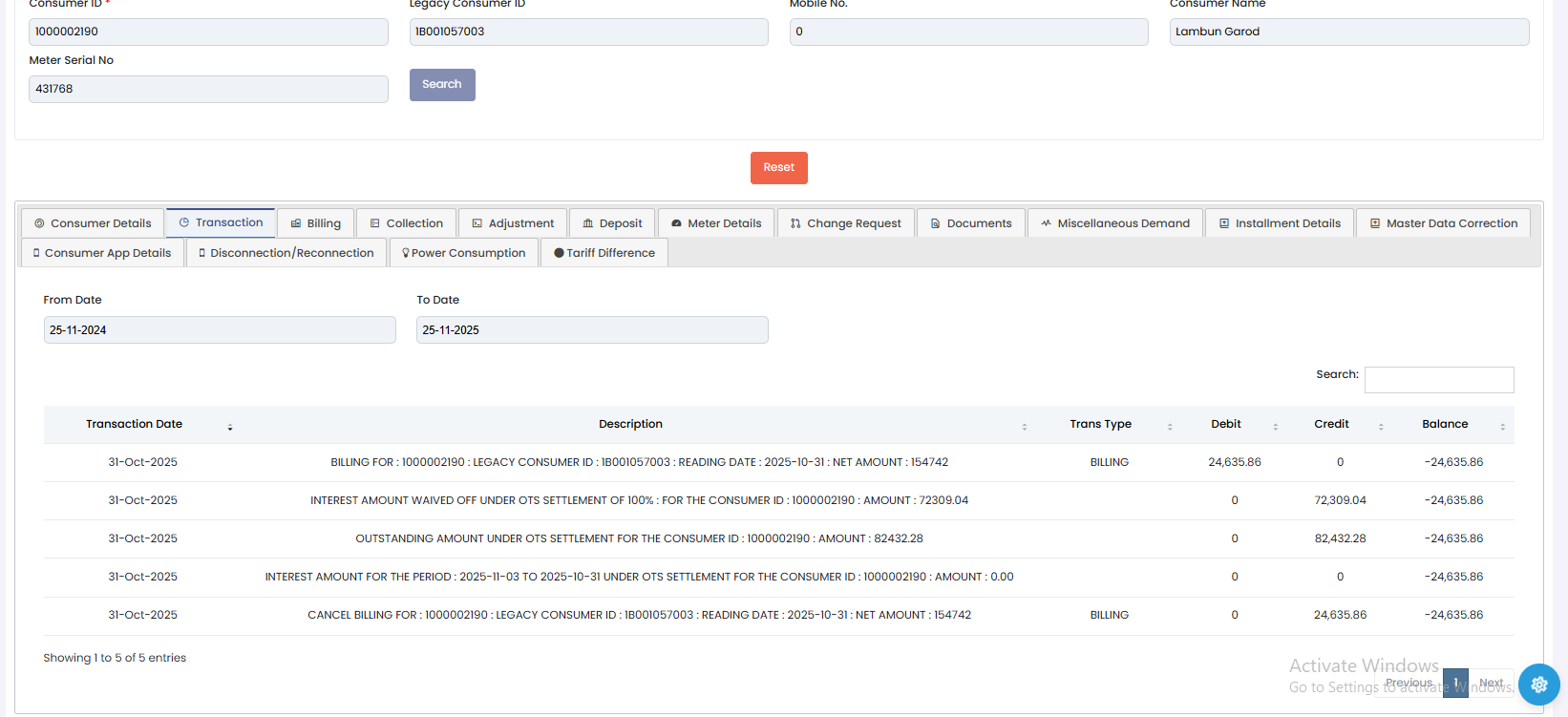Open the Installment Details tab
Image resolution: width=1568 pixels, height=717 pixels.
[x=1280, y=223]
